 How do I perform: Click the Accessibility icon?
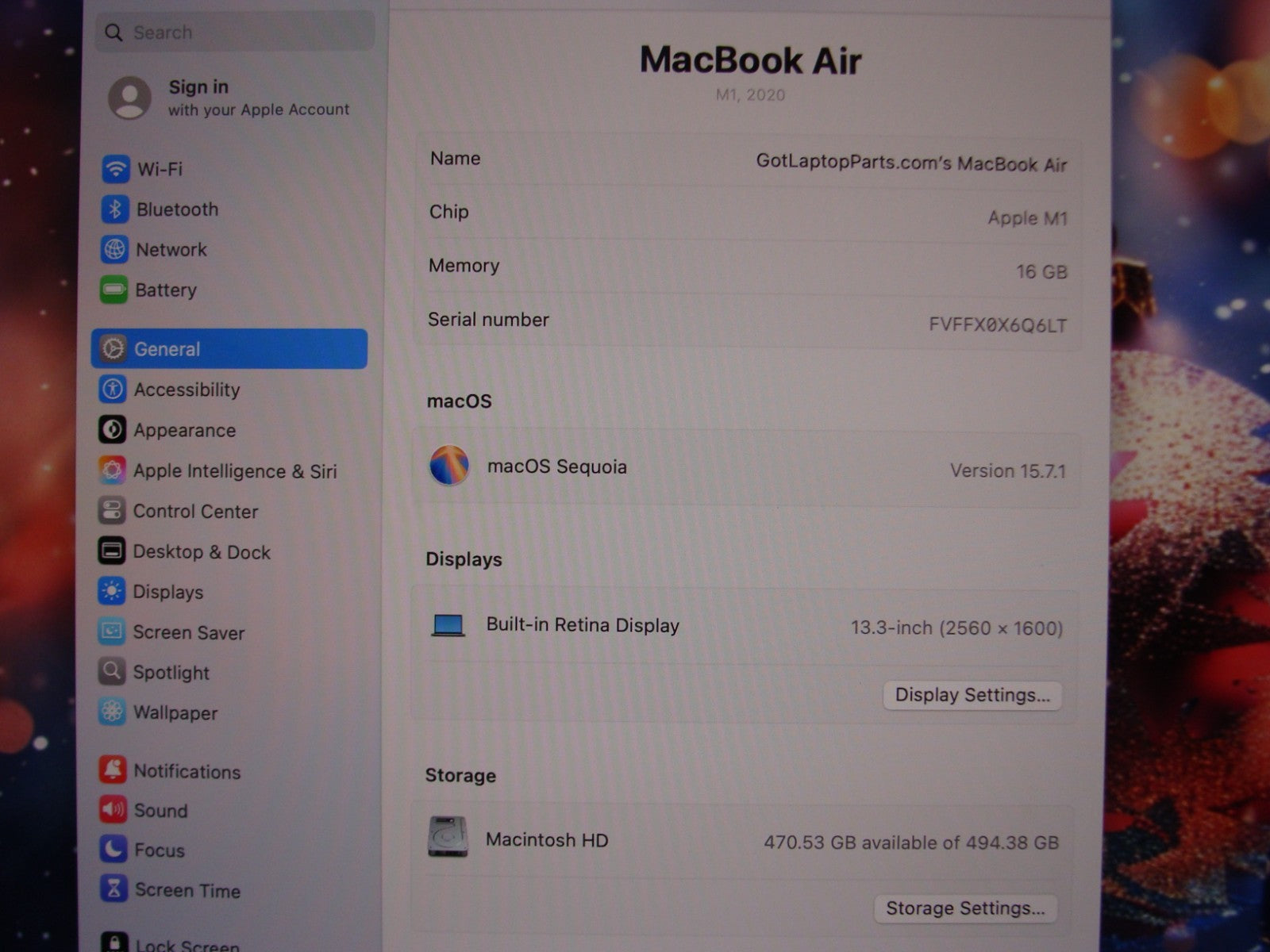pos(113,390)
